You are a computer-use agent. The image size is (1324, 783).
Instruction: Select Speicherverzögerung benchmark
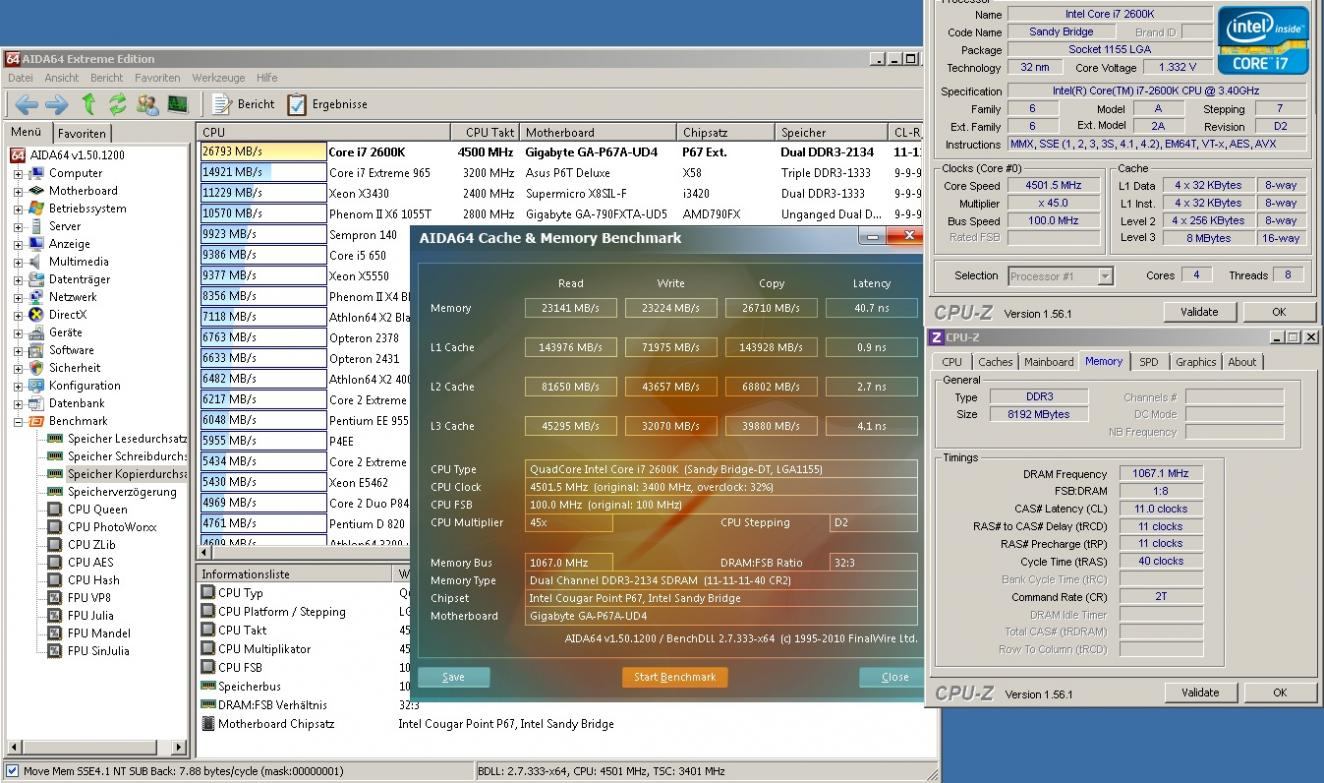112,491
